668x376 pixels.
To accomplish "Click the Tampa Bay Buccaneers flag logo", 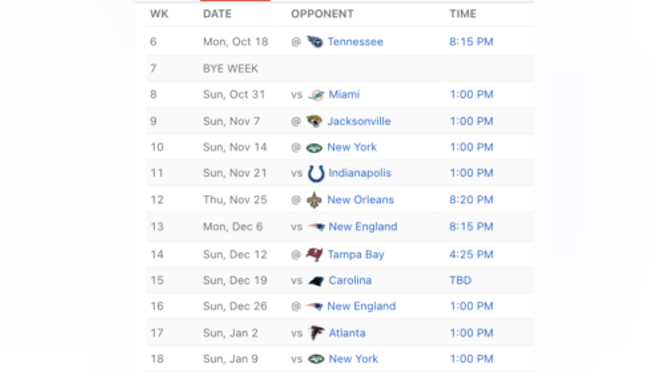I will 315,255.
